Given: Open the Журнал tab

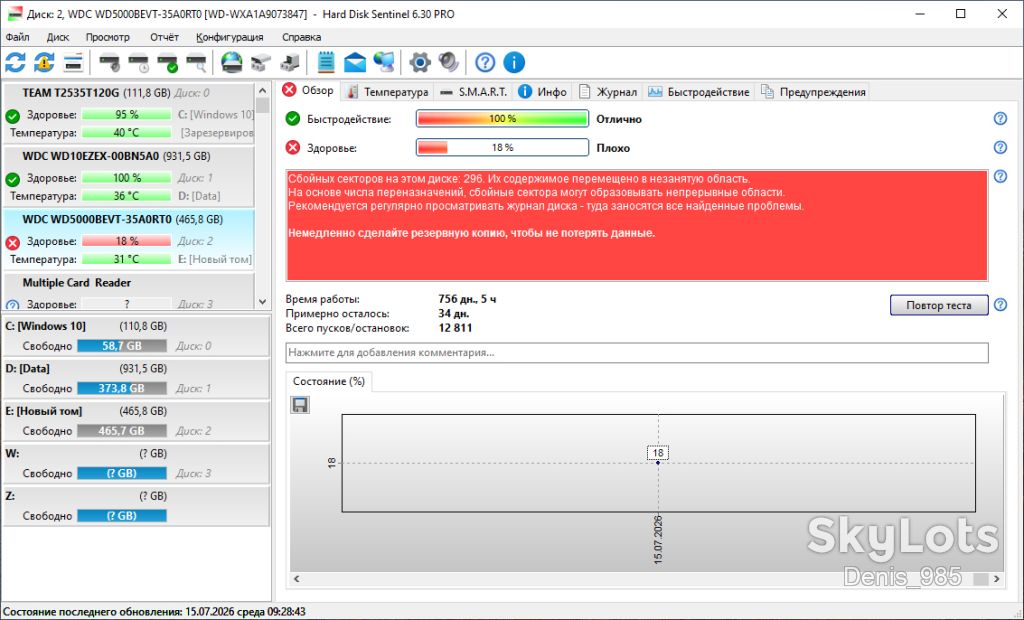Looking at the screenshot, I should tap(608, 92).
